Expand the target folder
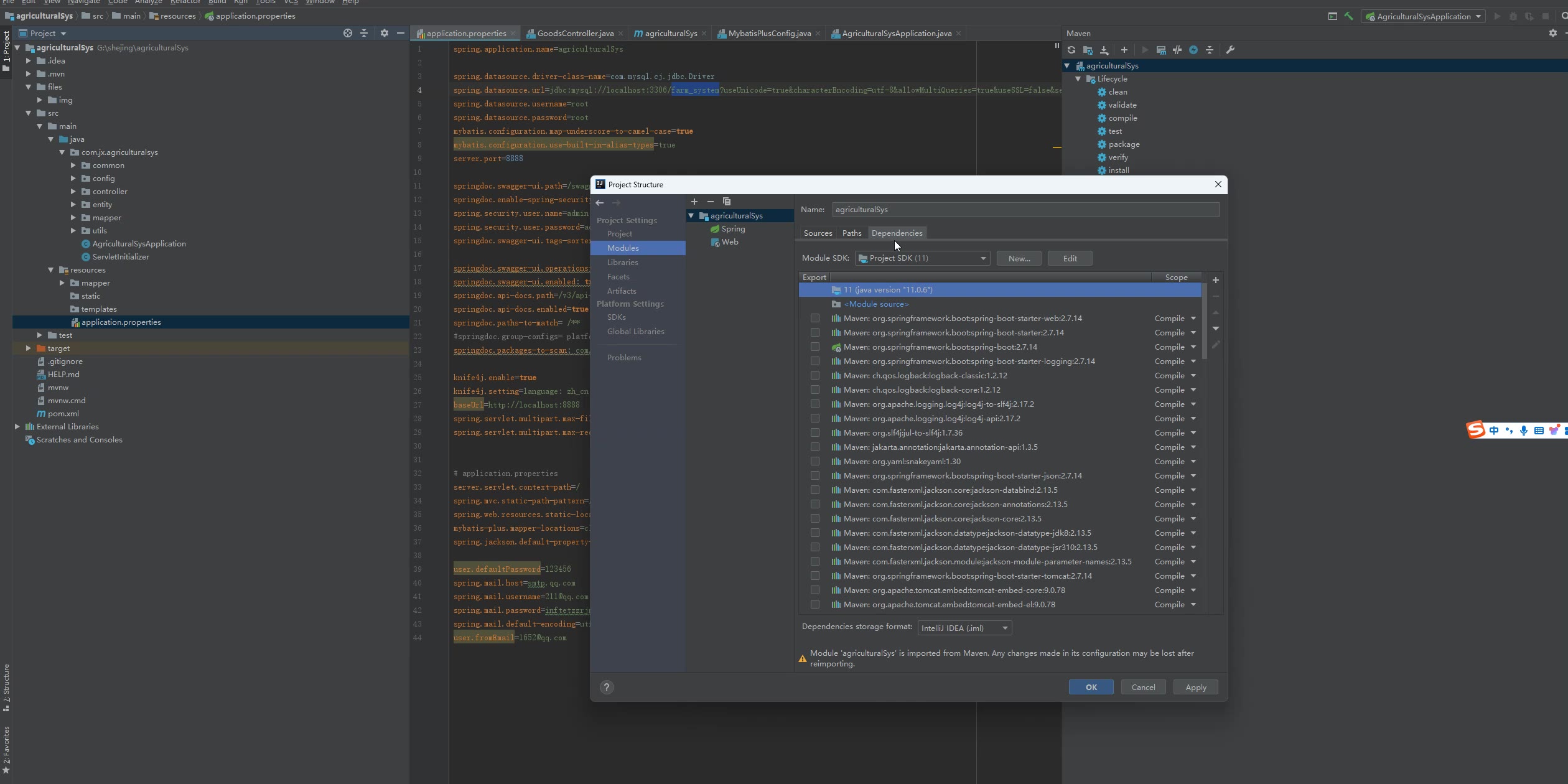The width and height of the screenshot is (1568, 784). click(x=29, y=348)
